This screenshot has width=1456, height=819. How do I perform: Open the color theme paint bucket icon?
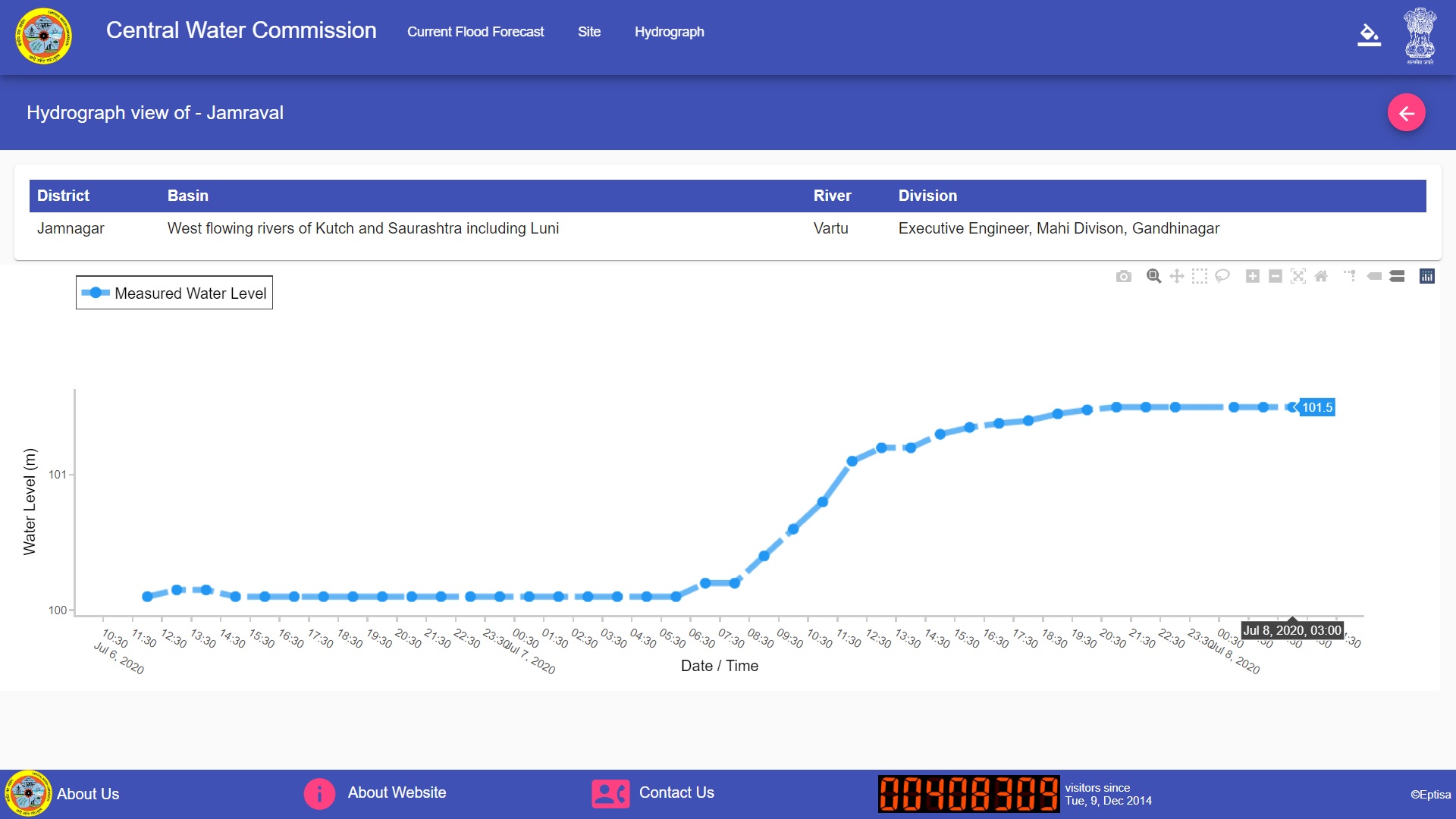pos(1368,35)
